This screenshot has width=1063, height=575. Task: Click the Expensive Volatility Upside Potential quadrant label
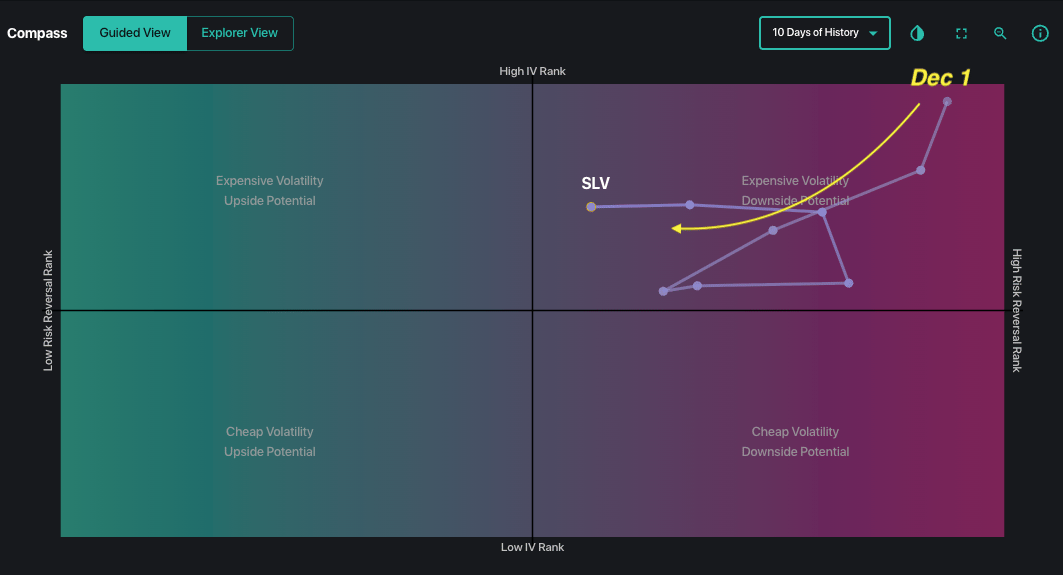pyautogui.click(x=270, y=191)
